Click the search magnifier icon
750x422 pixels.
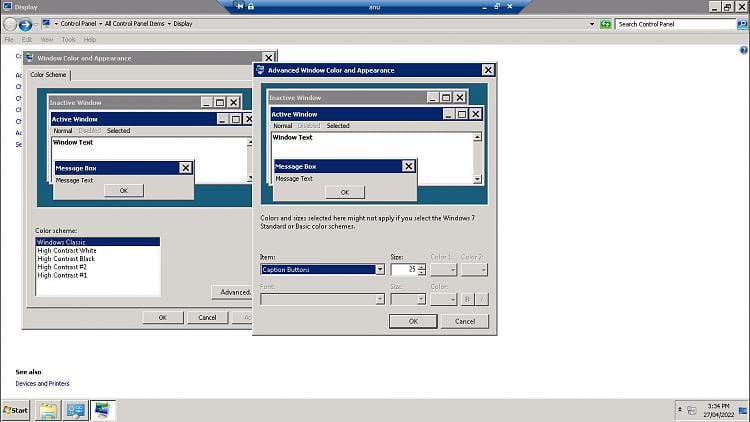tap(742, 24)
